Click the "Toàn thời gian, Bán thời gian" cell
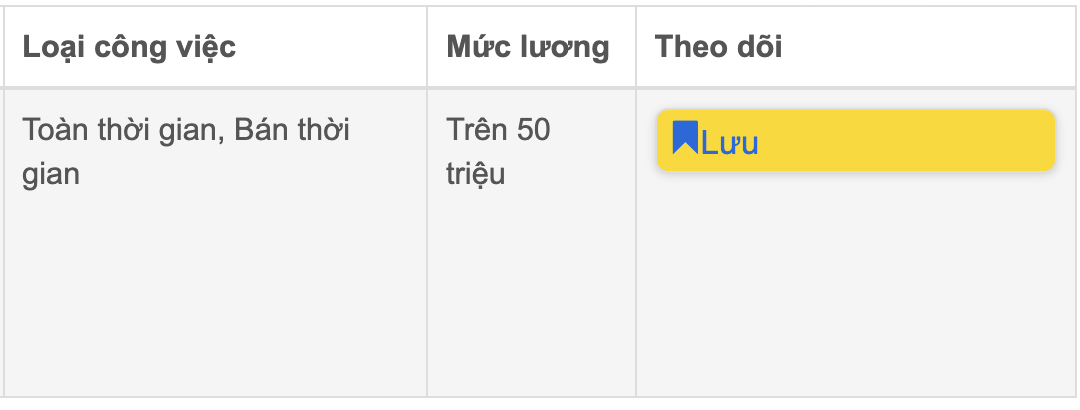The height and width of the screenshot is (410, 1080). click(186, 152)
